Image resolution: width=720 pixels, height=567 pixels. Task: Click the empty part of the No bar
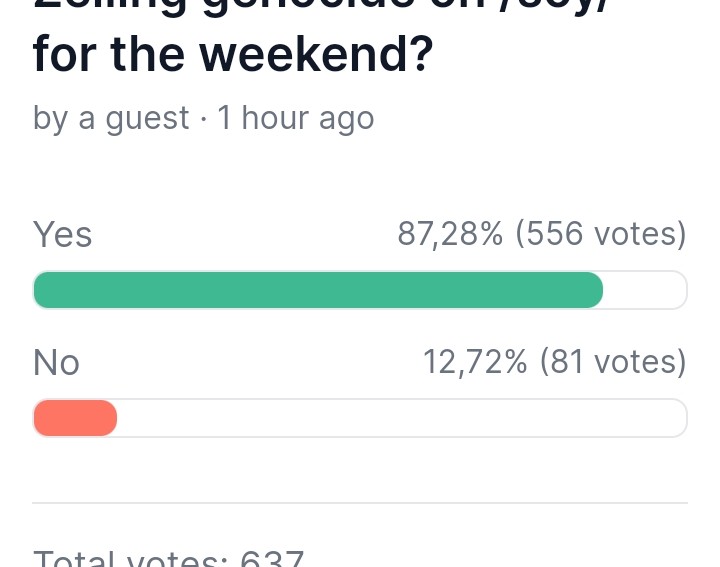click(400, 418)
